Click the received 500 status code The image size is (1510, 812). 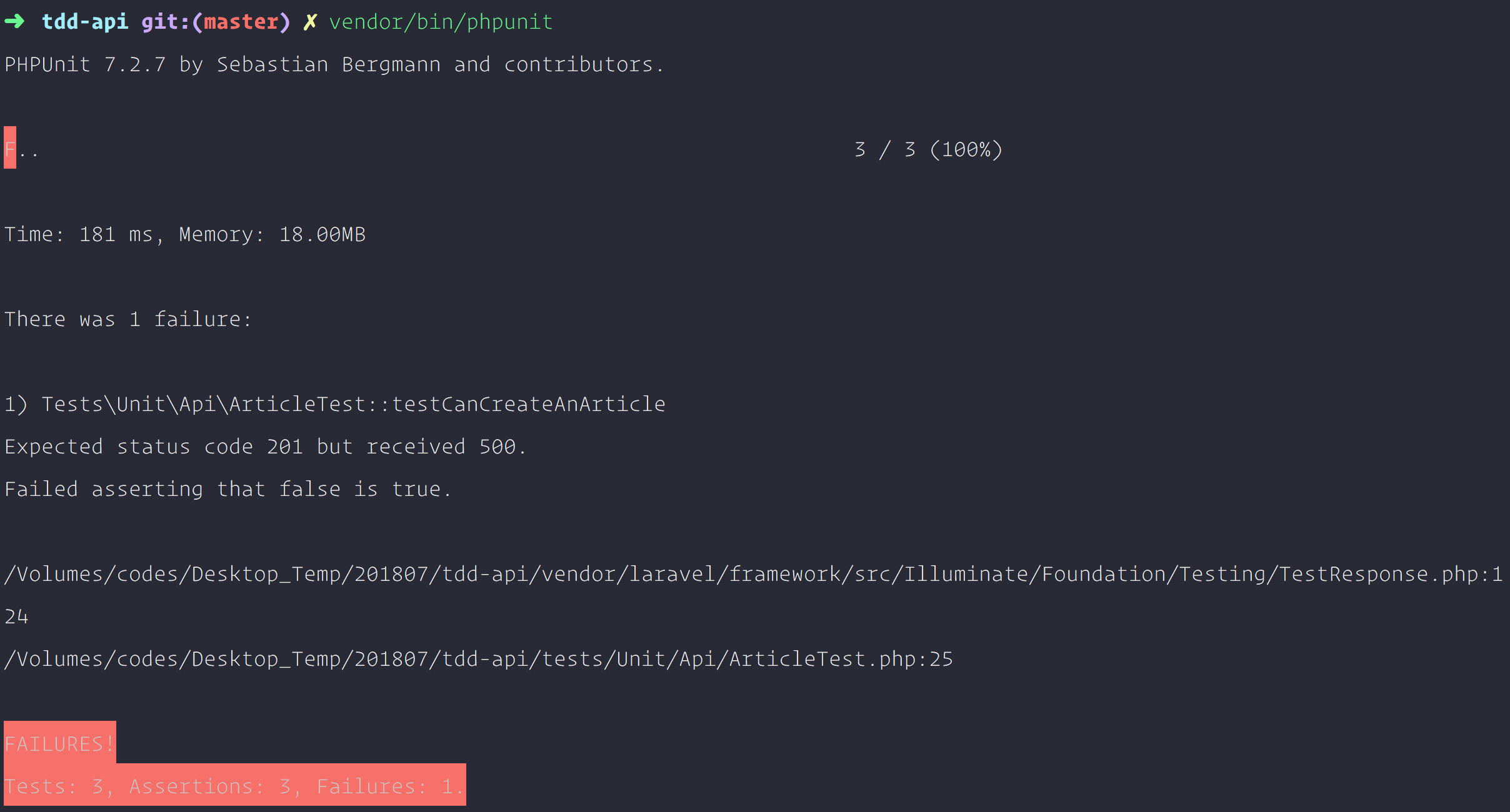coord(497,447)
